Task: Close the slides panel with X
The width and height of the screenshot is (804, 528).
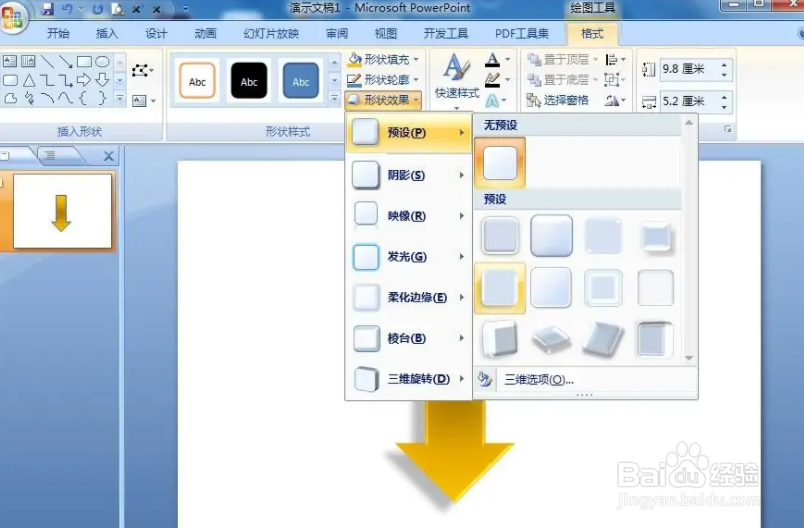Action: click(x=109, y=156)
